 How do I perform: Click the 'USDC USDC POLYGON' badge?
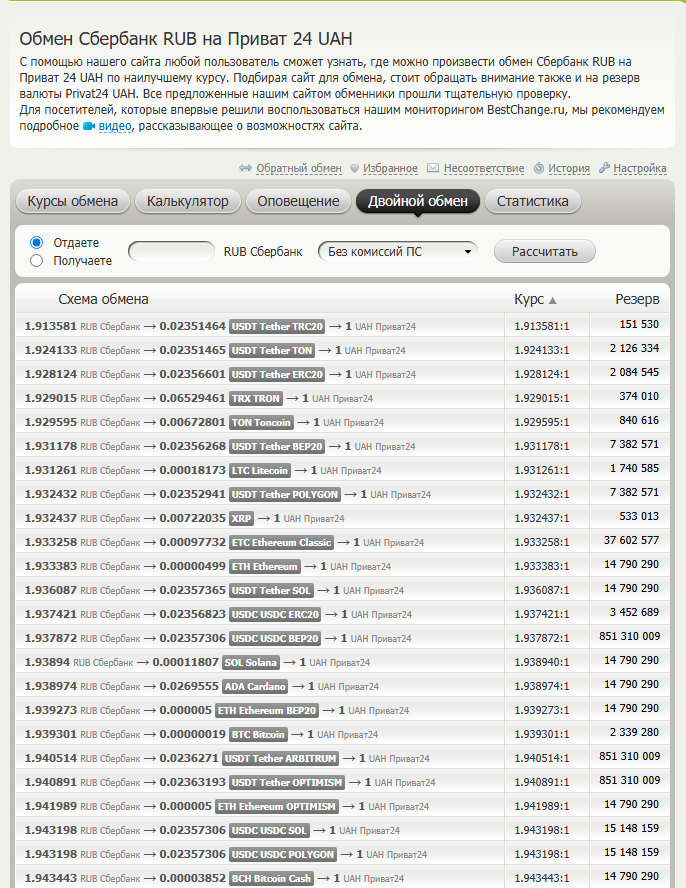pos(283,854)
